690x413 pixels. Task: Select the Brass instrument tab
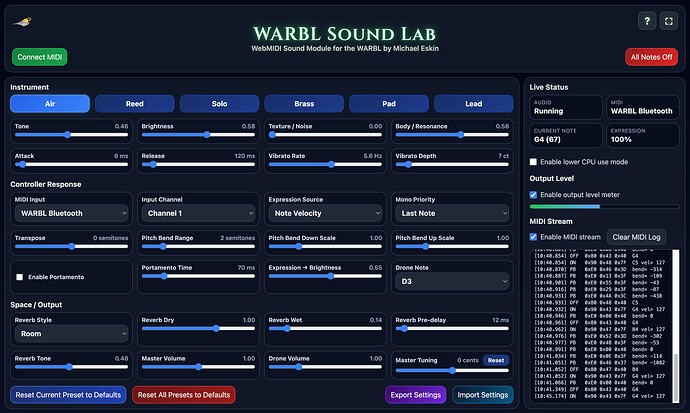(304, 104)
